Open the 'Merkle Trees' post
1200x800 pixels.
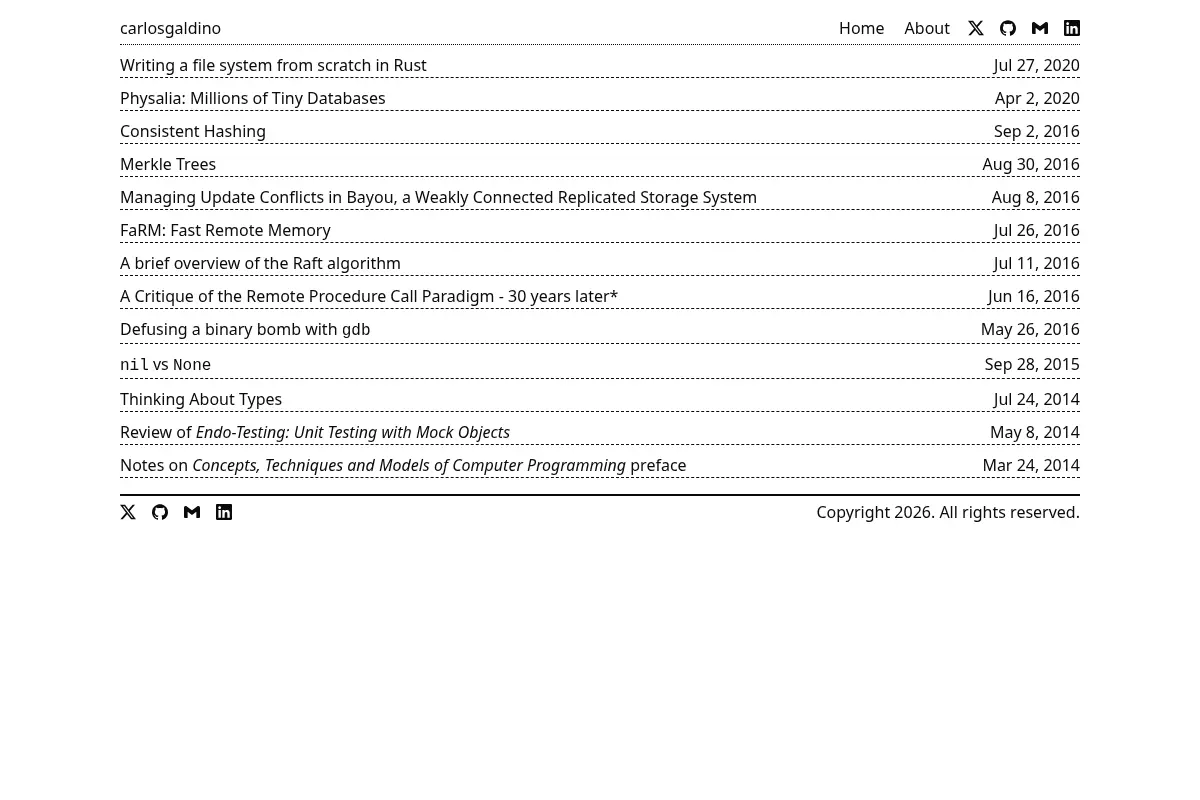click(168, 164)
